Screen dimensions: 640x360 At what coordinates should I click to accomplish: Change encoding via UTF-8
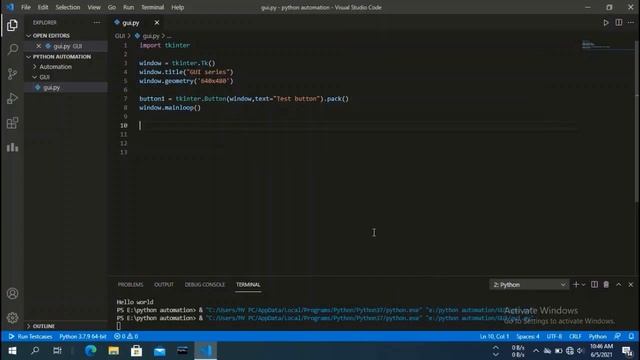coord(554,336)
